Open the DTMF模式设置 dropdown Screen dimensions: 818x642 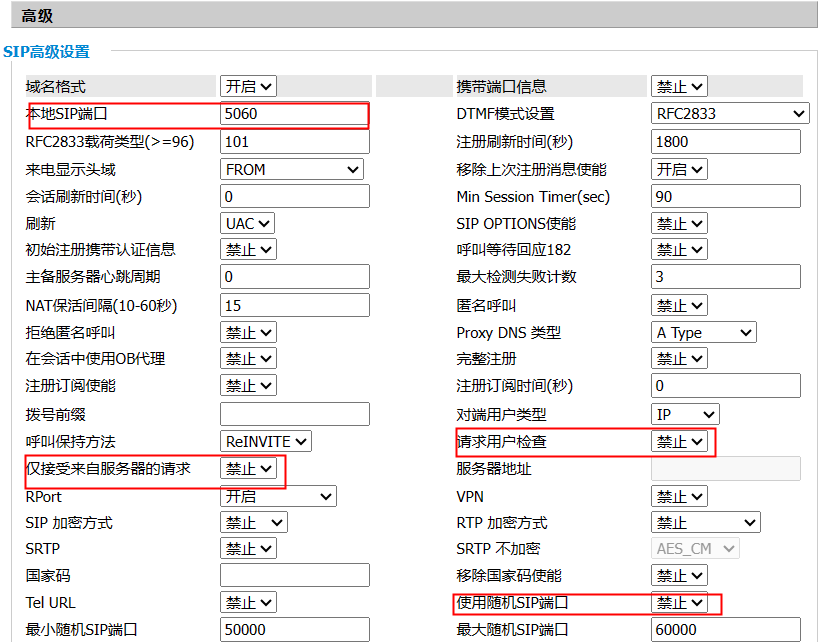click(x=729, y=114)
